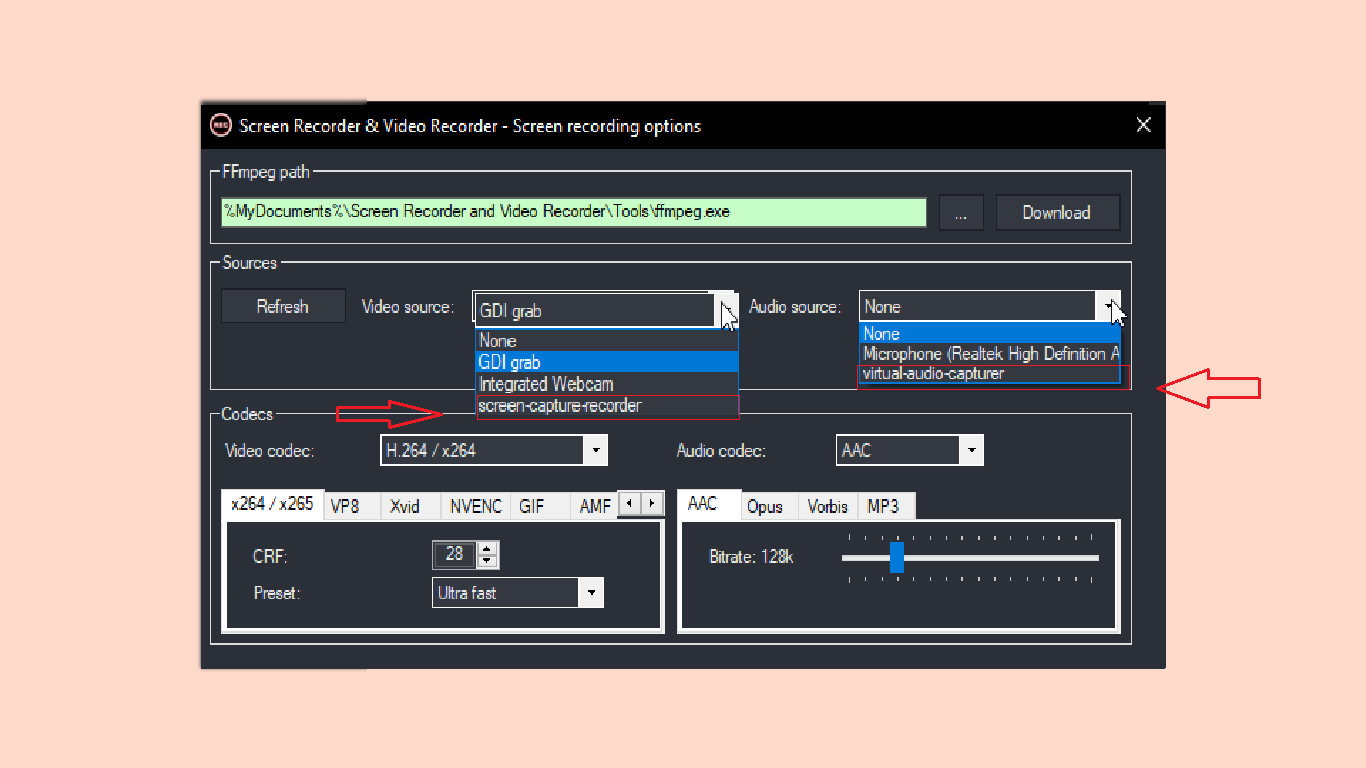This screenshot has height=768, width=1366.
Task: Click the Bitrate slider track right side
Action: (1002, 558)
